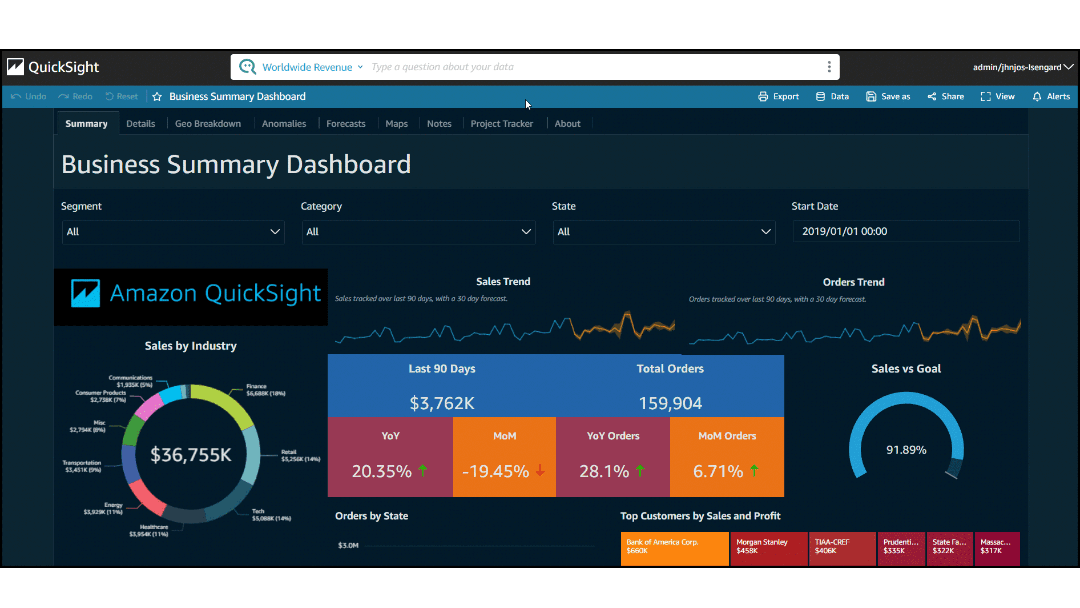Switch to the Geo Breakdown tab
Screen dimensions: 1080x608
(208, 124)
